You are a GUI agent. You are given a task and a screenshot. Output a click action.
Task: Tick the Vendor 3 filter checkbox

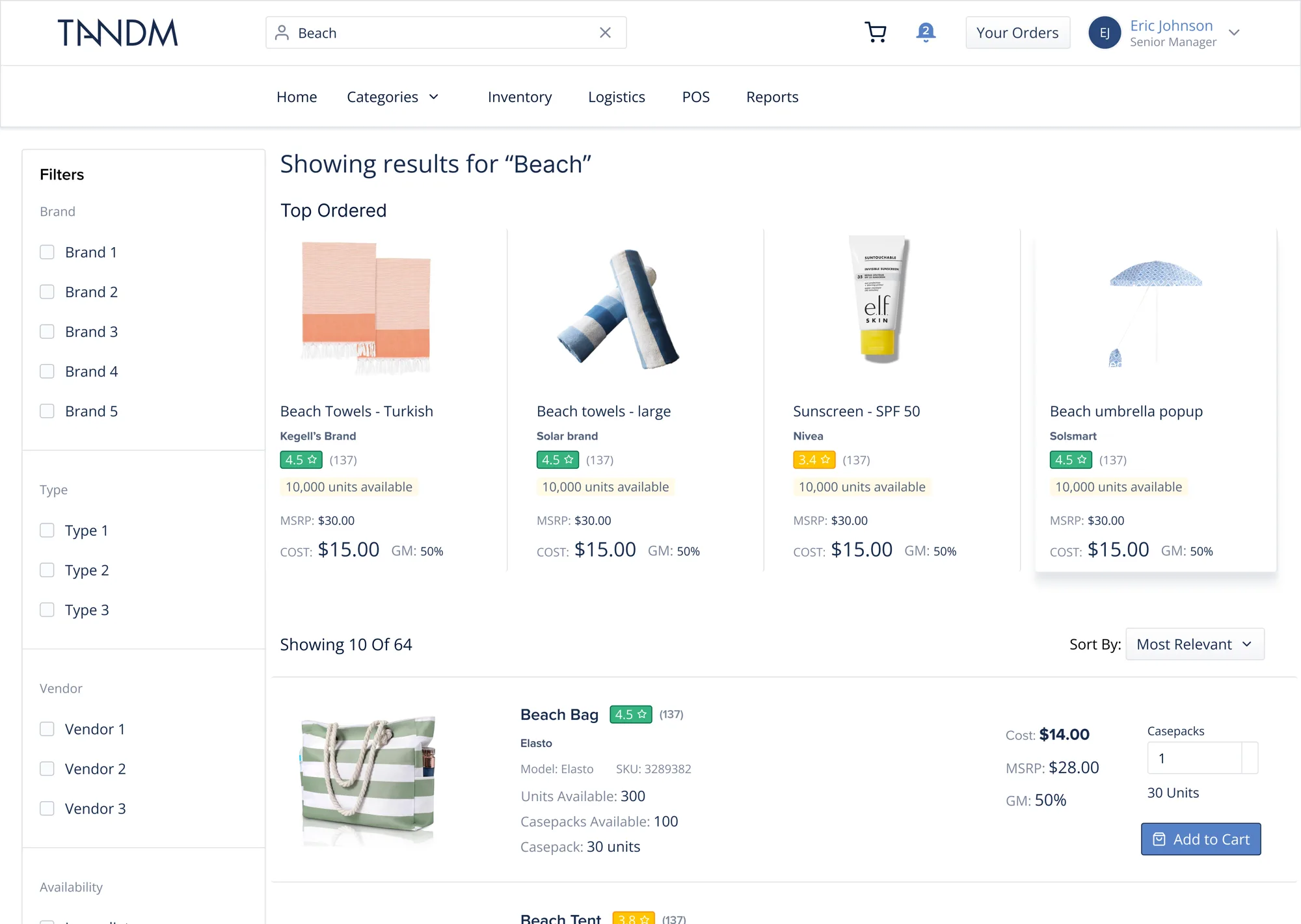tap(47, 808)
